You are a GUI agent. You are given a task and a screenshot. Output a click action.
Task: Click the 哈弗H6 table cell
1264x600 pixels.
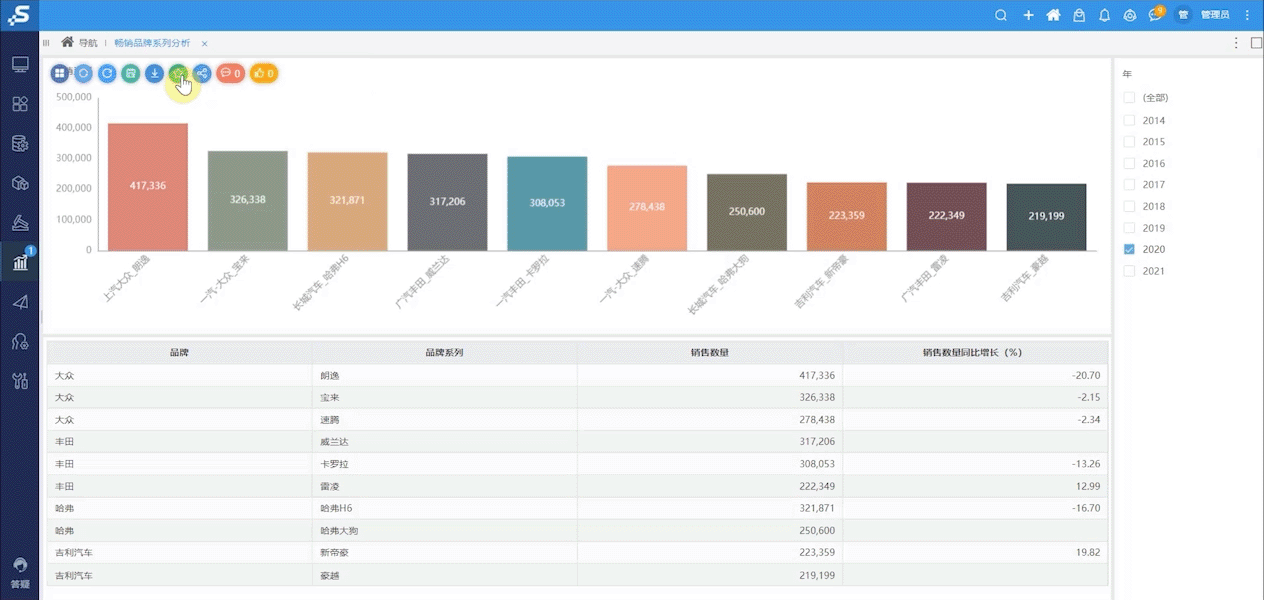tap(444, 508)
